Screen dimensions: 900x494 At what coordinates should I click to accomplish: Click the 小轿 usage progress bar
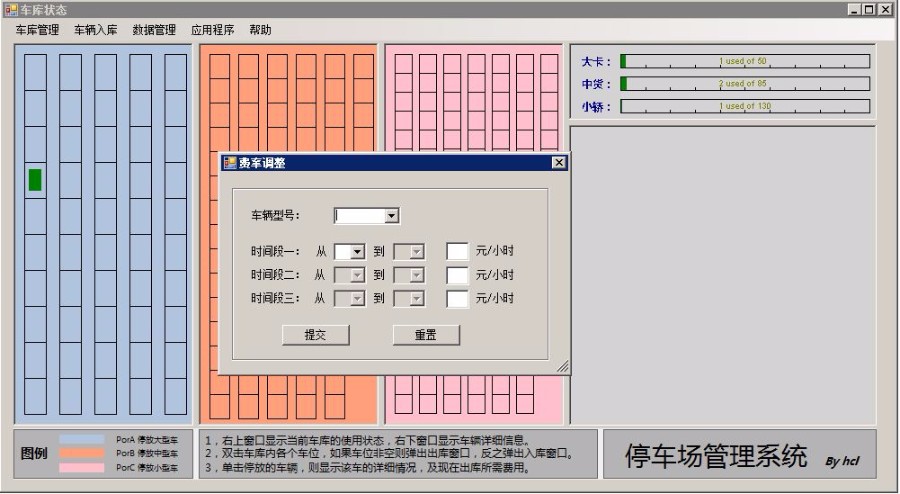click(x=745, y=106)
